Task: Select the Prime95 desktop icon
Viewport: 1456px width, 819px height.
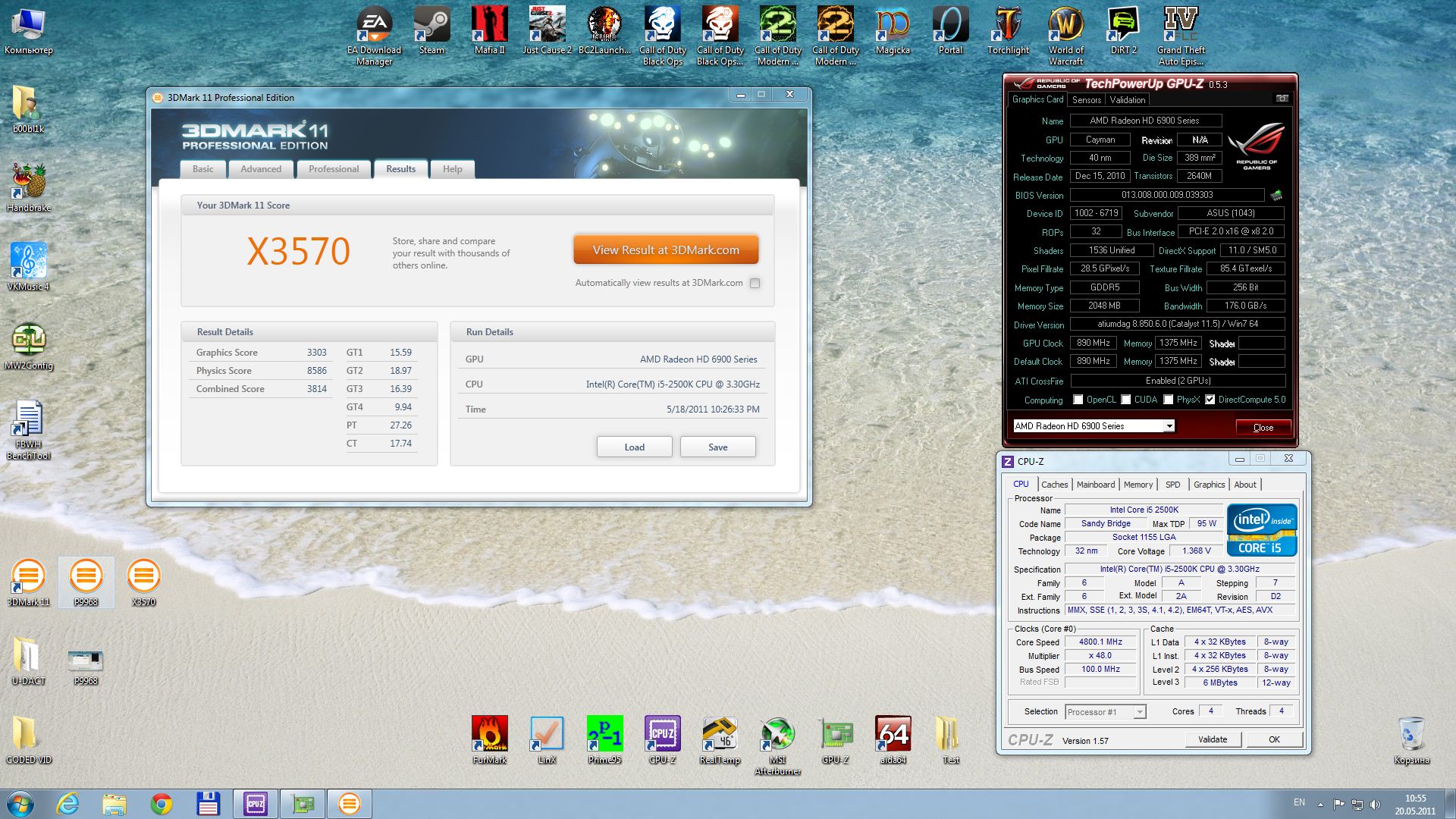Action: 604,739
